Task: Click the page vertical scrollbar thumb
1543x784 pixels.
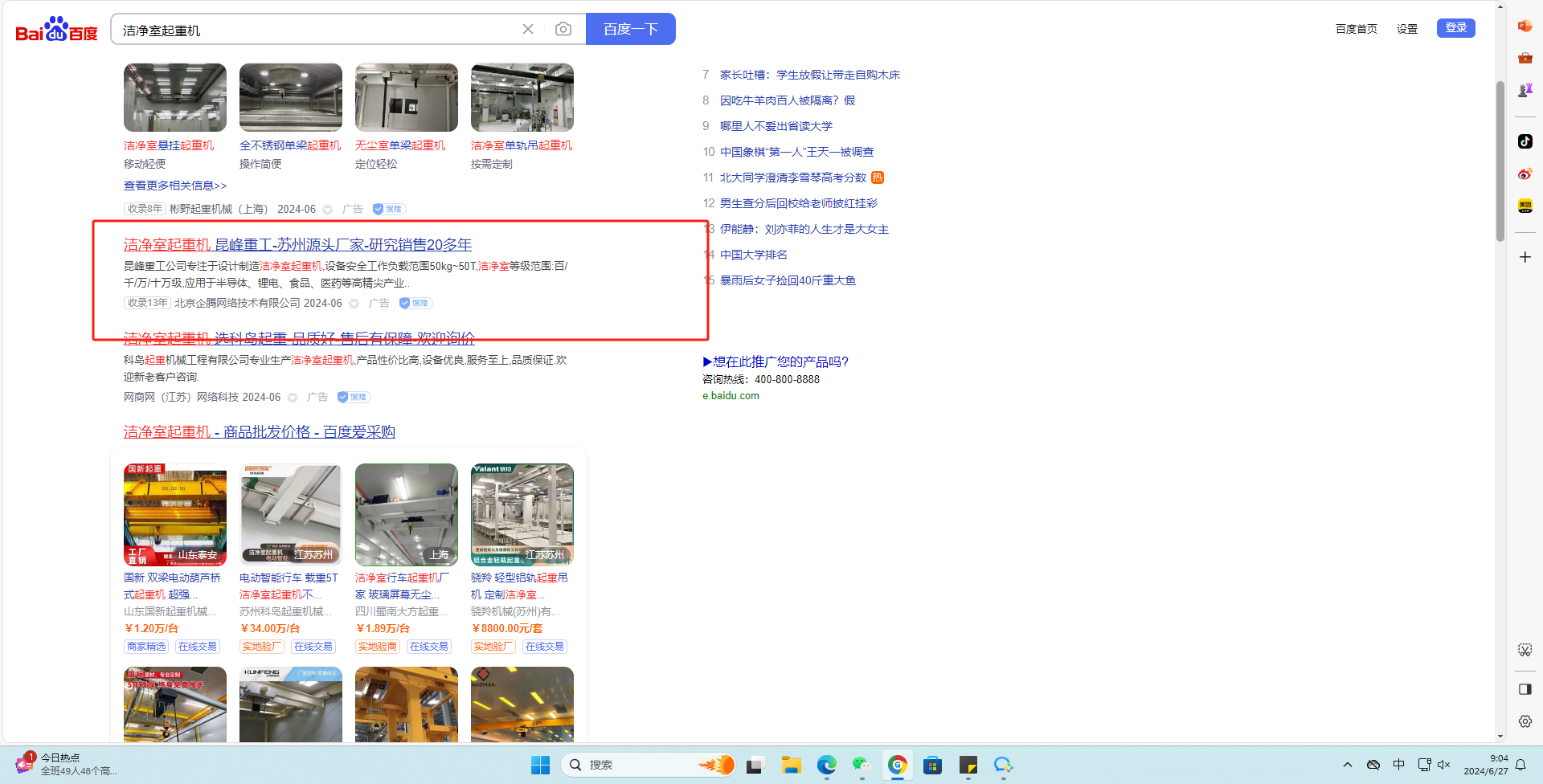Action: pyautogui.click(x=1500, y=161)
